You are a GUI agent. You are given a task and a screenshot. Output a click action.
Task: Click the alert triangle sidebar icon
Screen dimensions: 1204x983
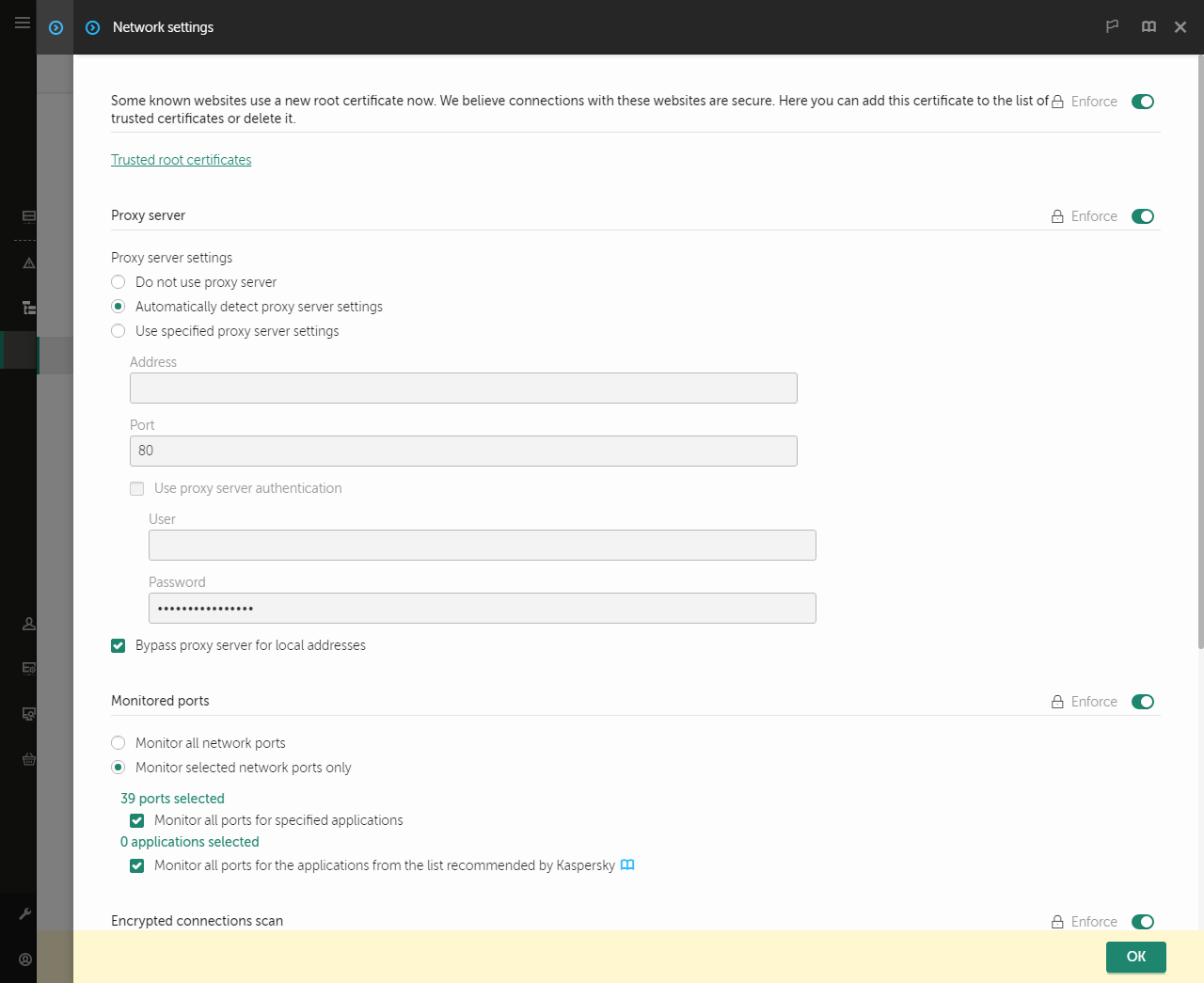coord(28,262)
